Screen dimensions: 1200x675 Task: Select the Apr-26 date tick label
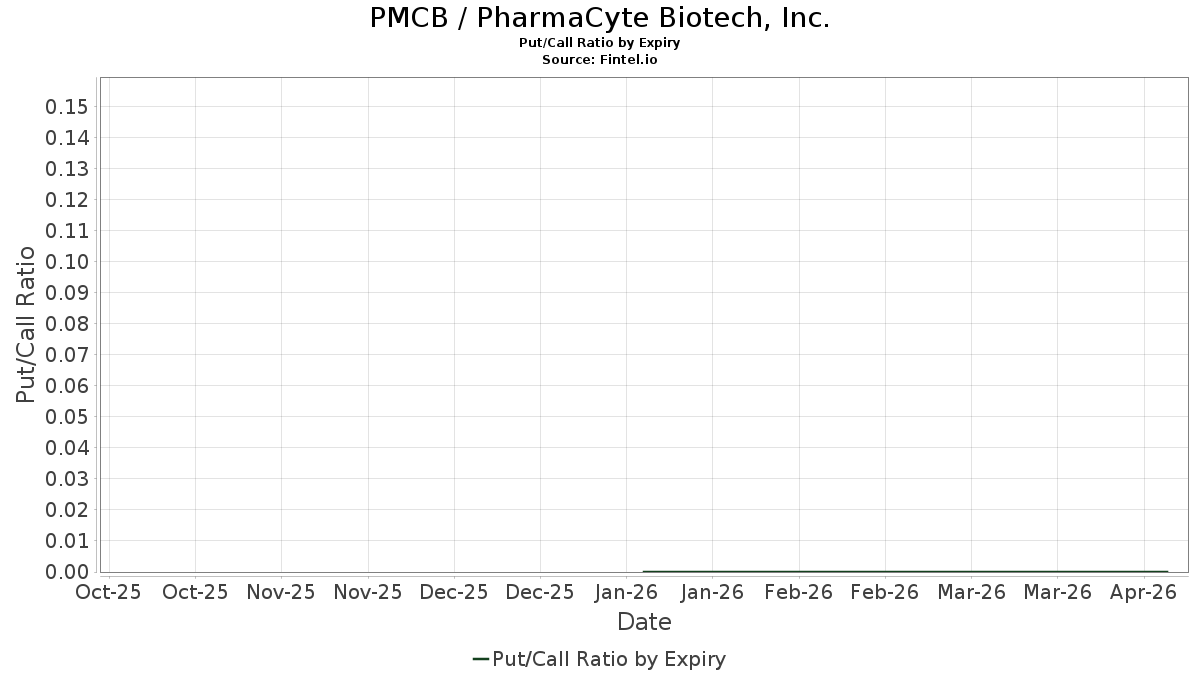tap(1143, 592)
